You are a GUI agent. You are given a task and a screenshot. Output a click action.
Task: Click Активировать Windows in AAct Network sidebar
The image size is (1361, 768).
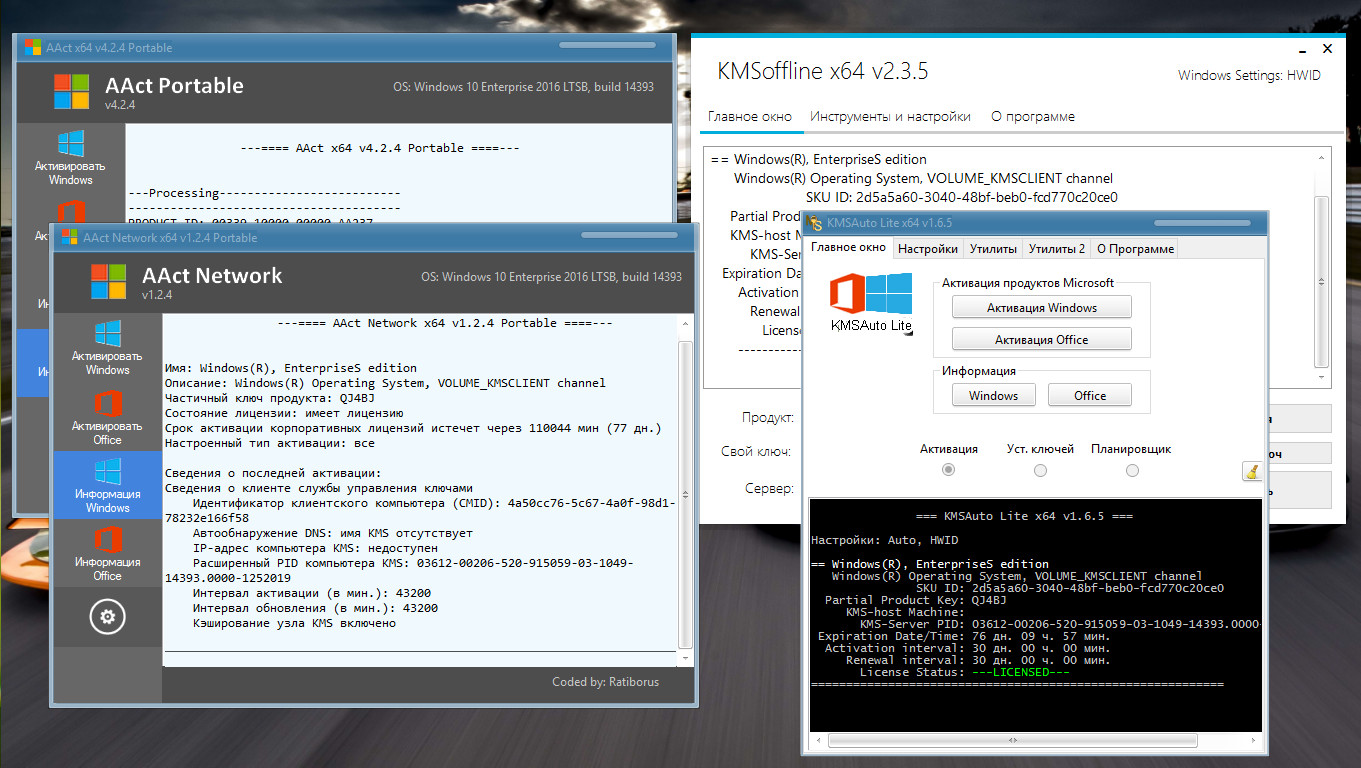107,347
